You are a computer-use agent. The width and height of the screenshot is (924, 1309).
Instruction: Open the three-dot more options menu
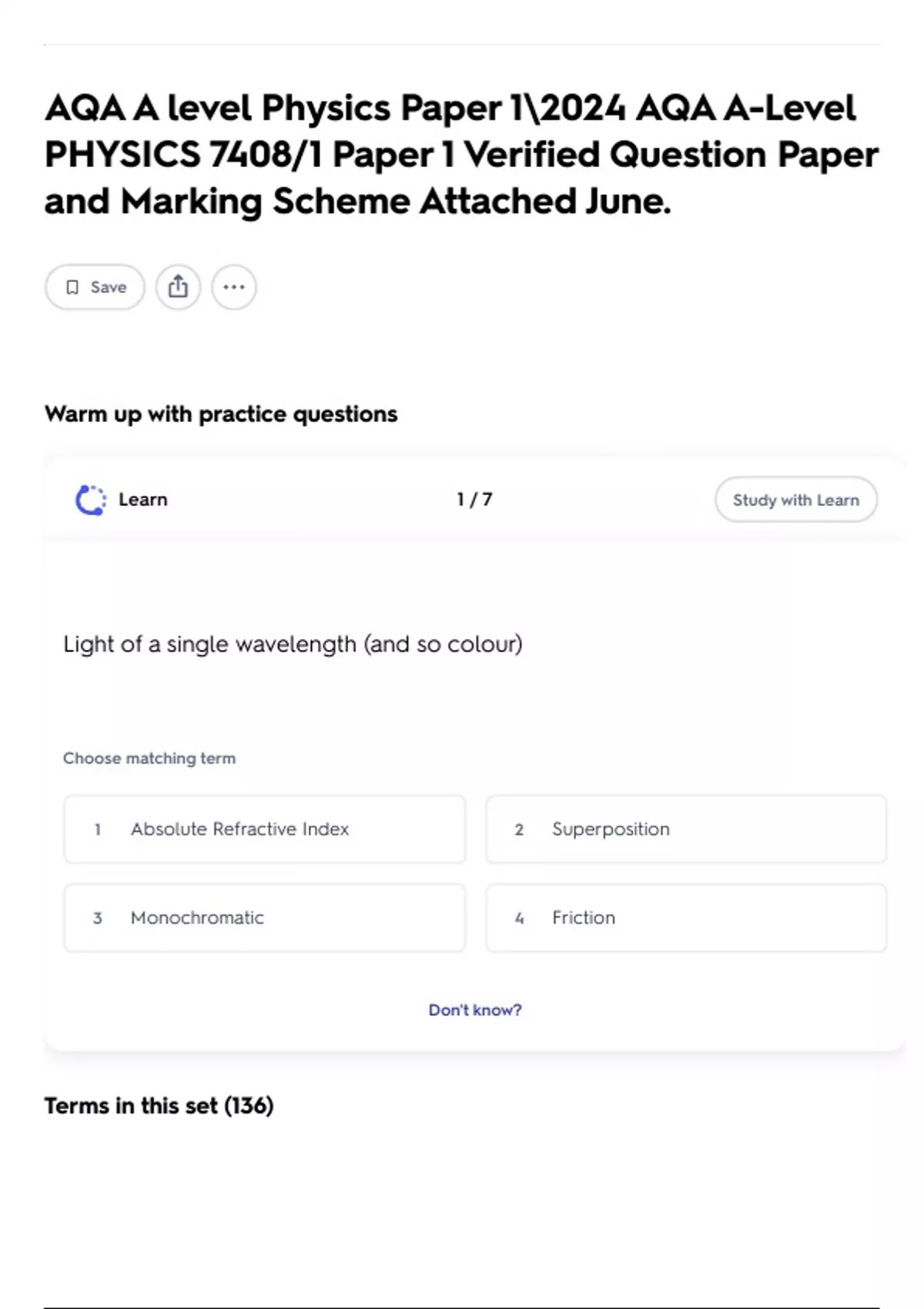click(x=234, y=287)
